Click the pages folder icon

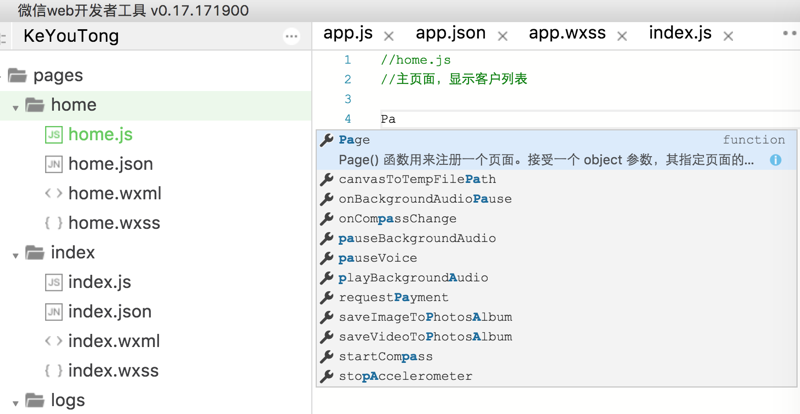click(17, 76)
